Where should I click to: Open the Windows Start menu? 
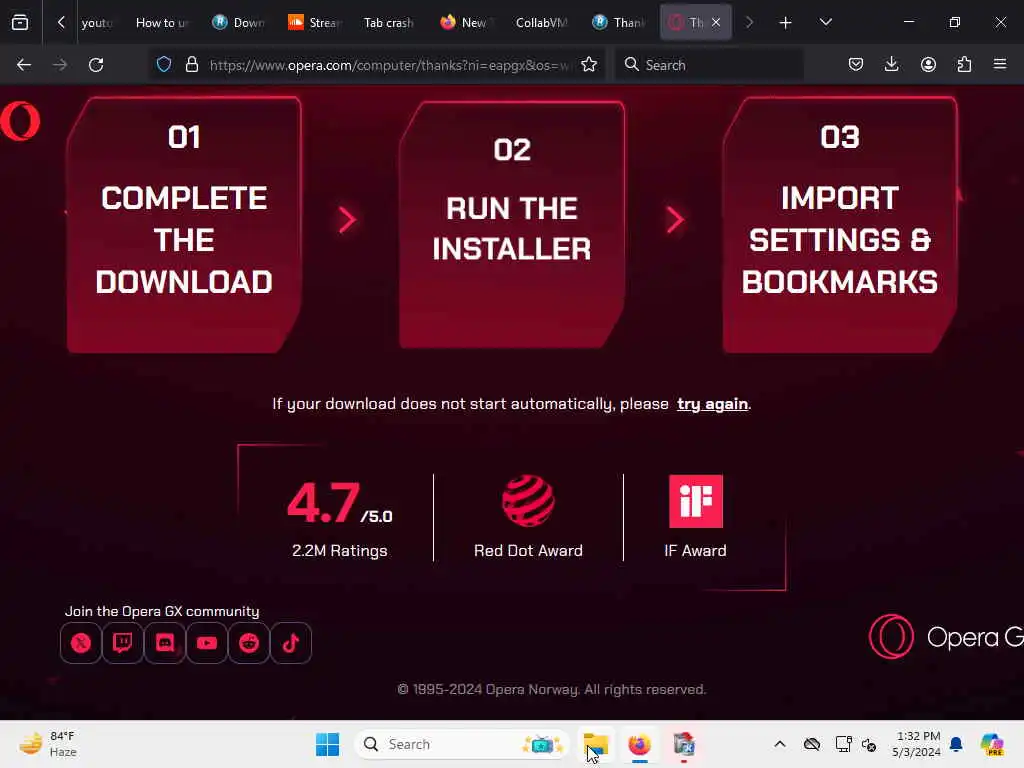327,744
